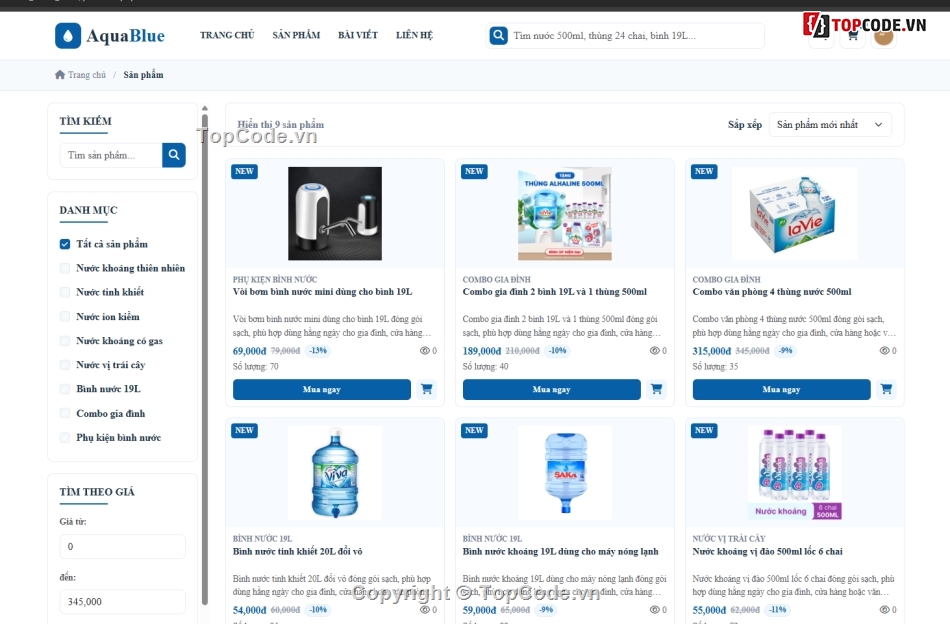
Task: Click Mua ngay for Combo gia đình 2 bình
Action: 551,390
